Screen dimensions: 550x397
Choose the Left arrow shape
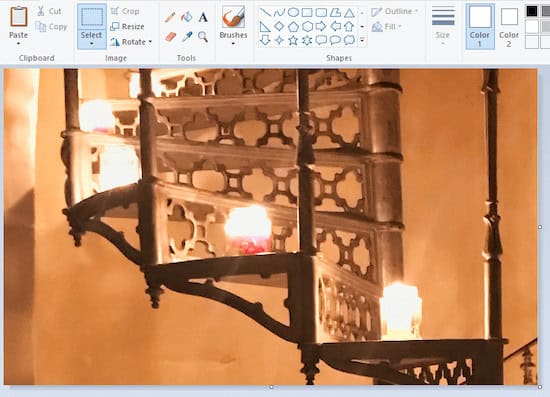pyautogui.click(x=336, y=26)
